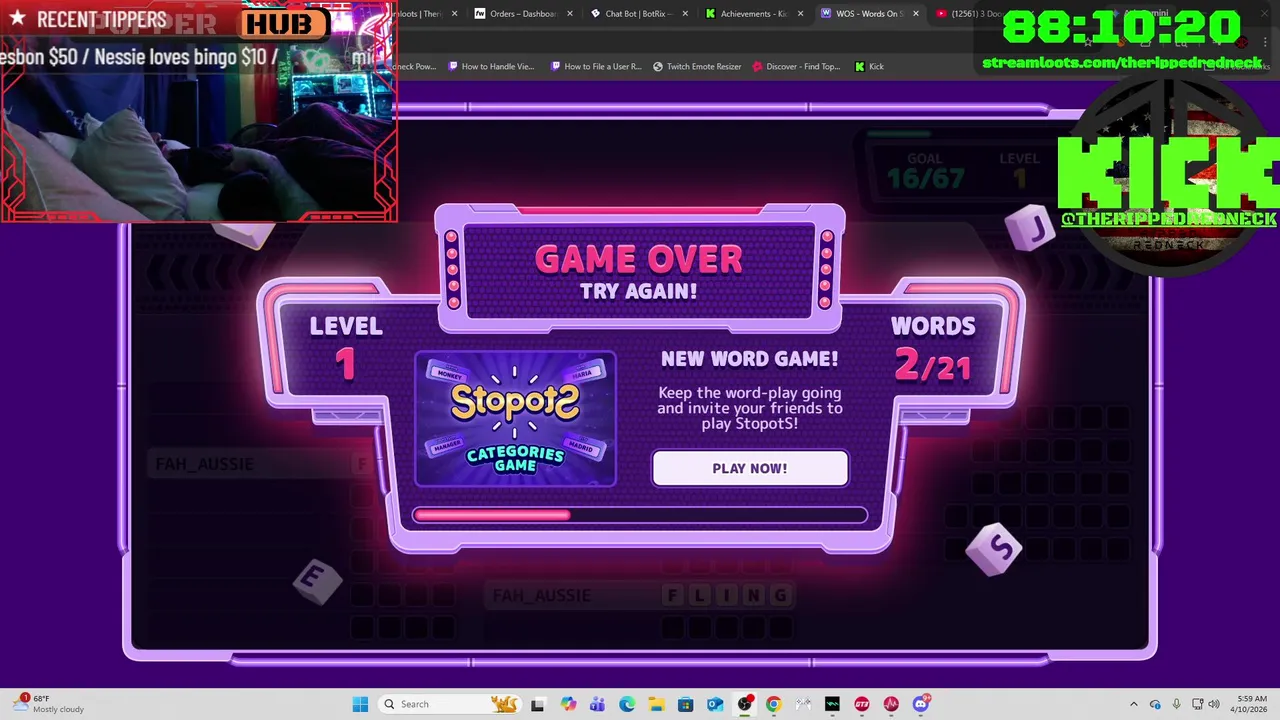This screenshot has width=1280, height=720.
Task: Open the clock showing 5:59 AM
Action: [1251, 704]
